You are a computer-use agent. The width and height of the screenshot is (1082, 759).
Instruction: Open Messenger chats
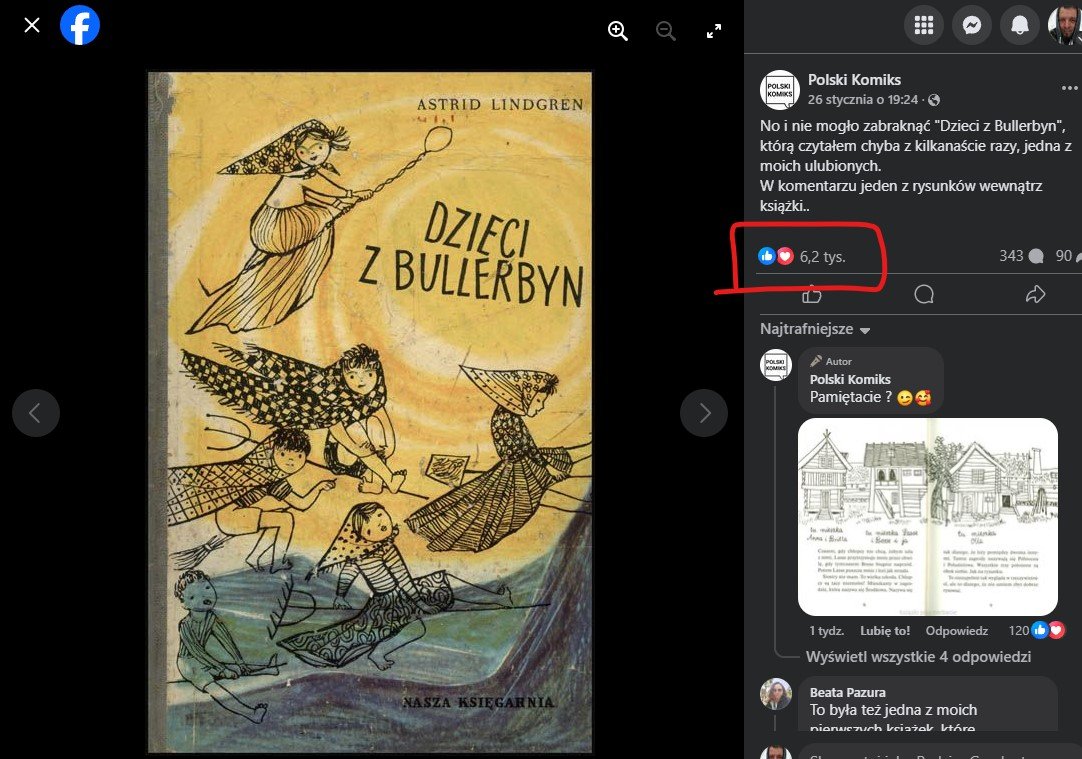coord(972,26)
